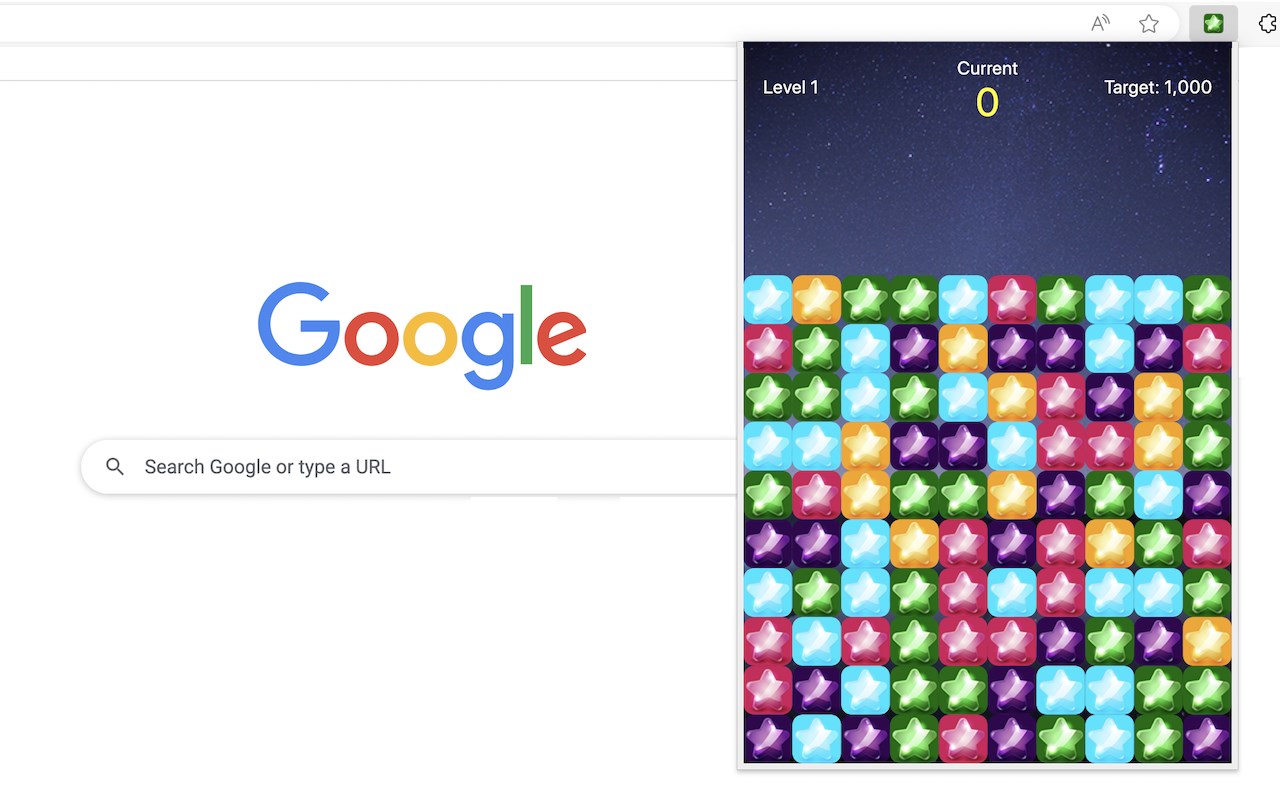Click the magnifier icon in Google search box
This screenshot has width=1280, height=800.
click(115, 467)
